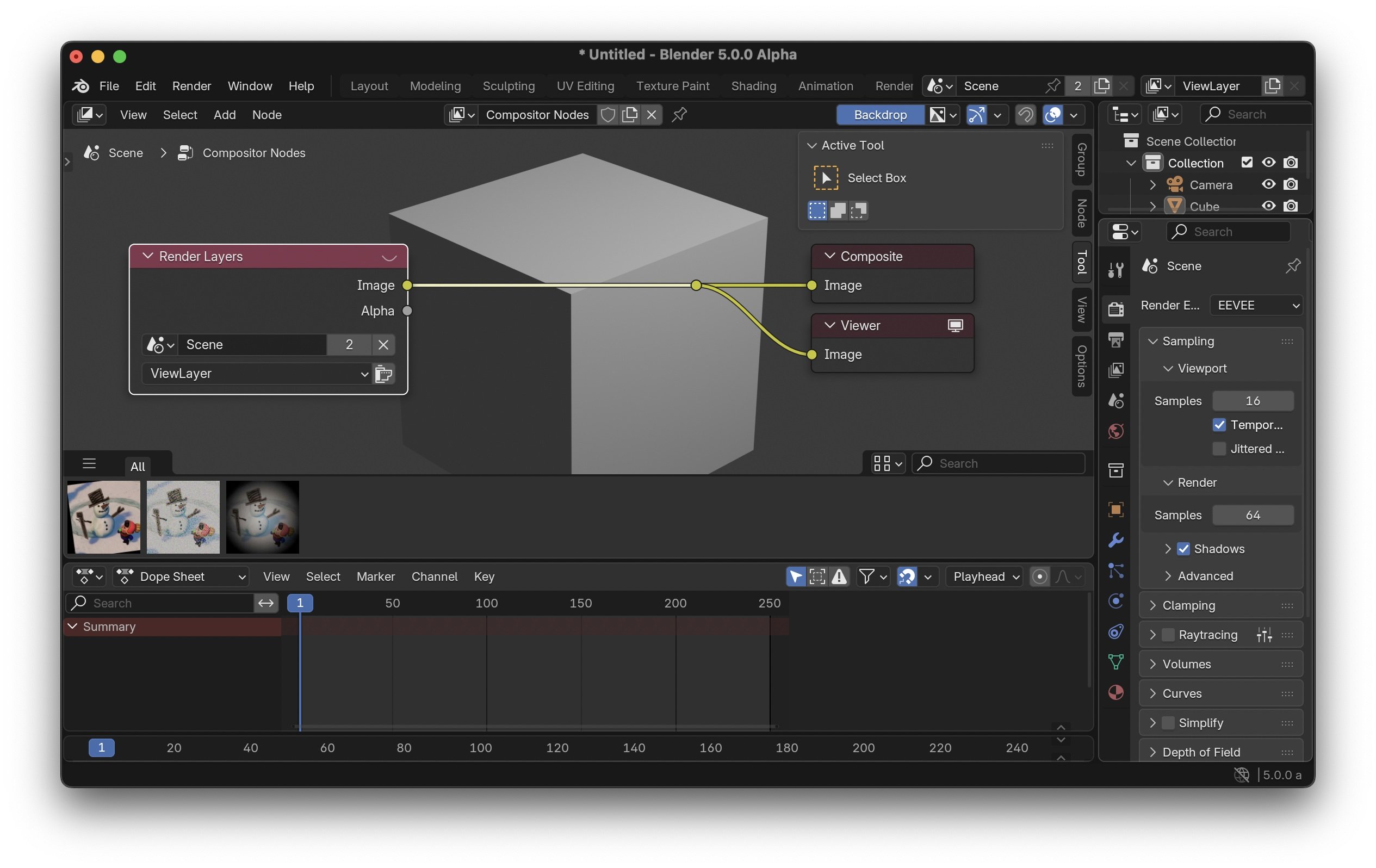Open the Modifiers wrench properties tab
1376x868 pixels.
point(1115,540)
